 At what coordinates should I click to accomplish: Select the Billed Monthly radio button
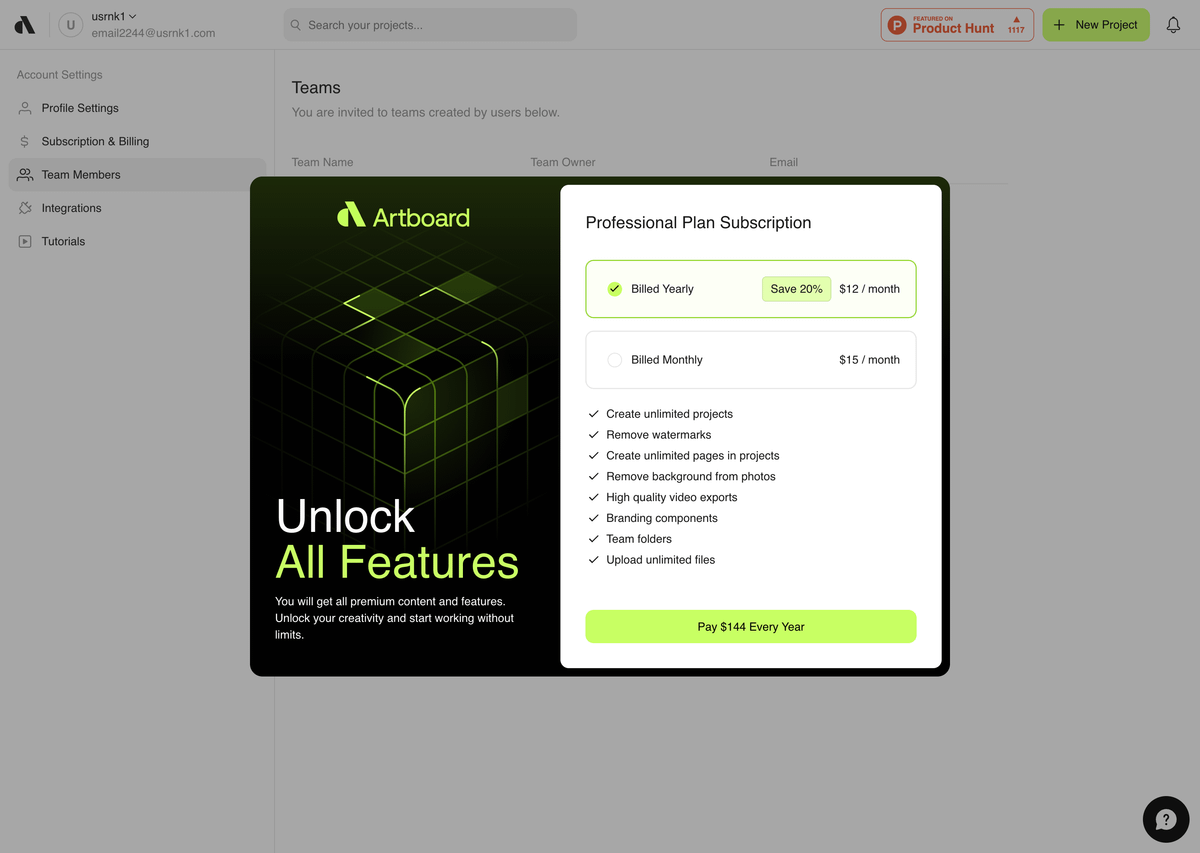click(x=615, y=360)
